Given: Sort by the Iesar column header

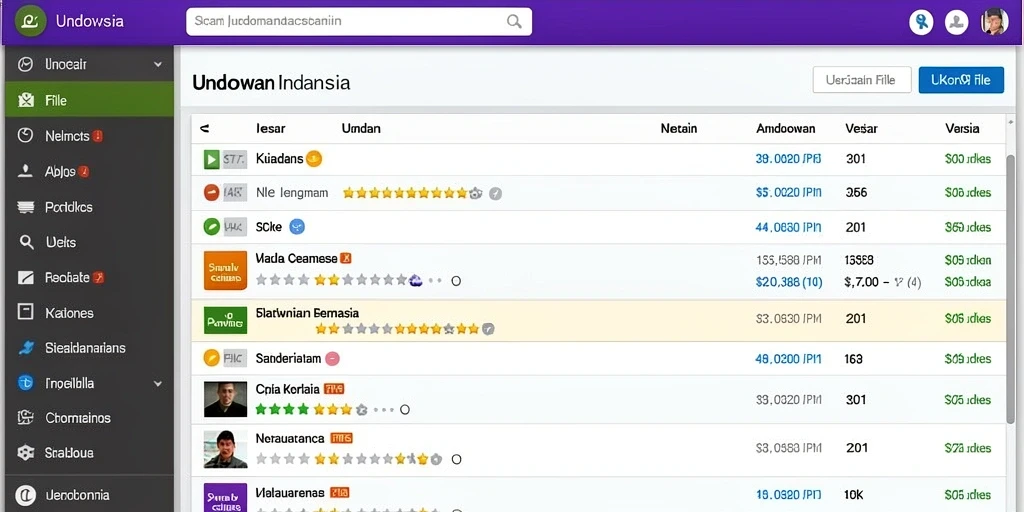Looking at the screenshot, I should click(x=270, y=129).
